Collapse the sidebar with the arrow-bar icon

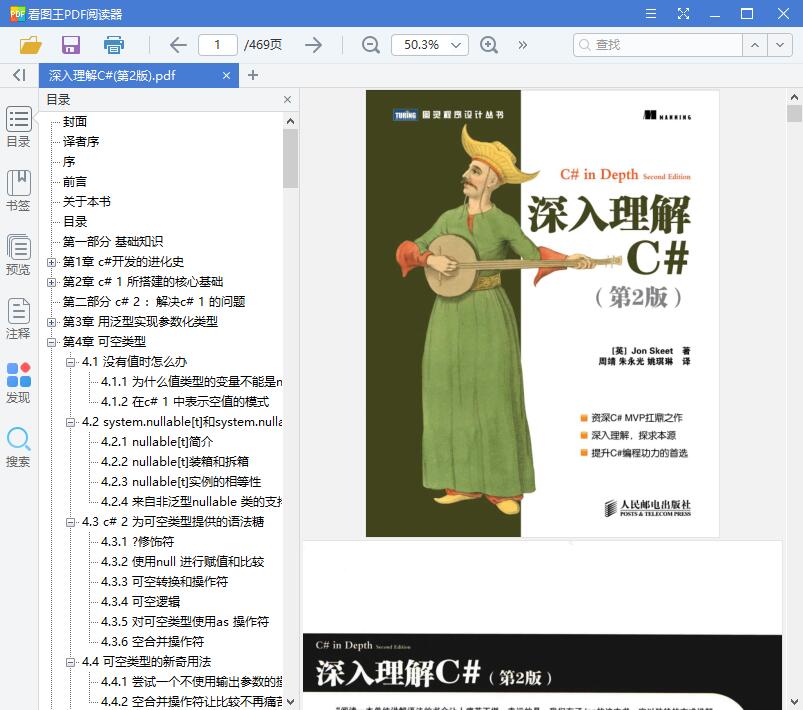coord(19,75)
